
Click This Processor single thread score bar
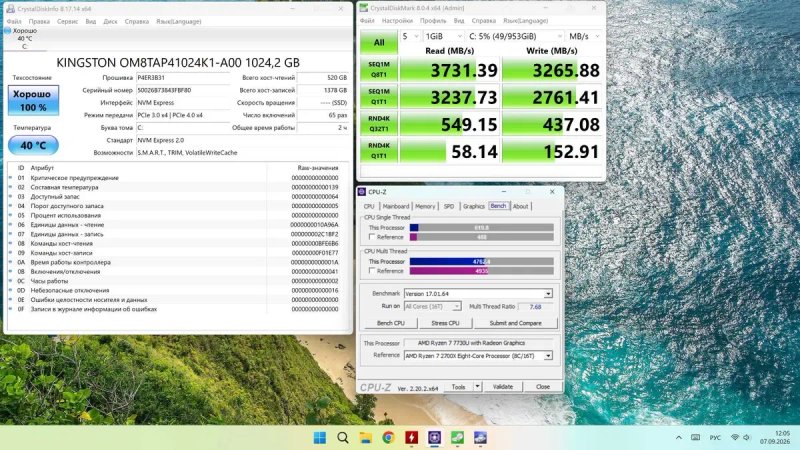pos(482,228)
